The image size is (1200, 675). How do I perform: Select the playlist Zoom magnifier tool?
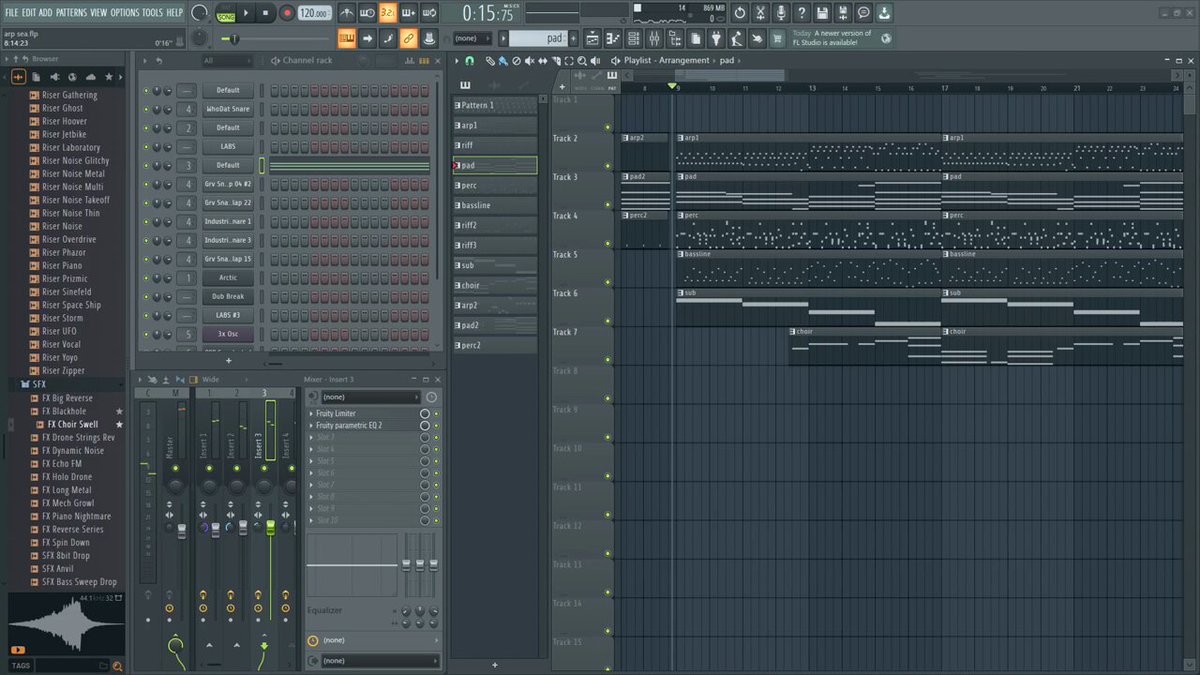[581, 61]
